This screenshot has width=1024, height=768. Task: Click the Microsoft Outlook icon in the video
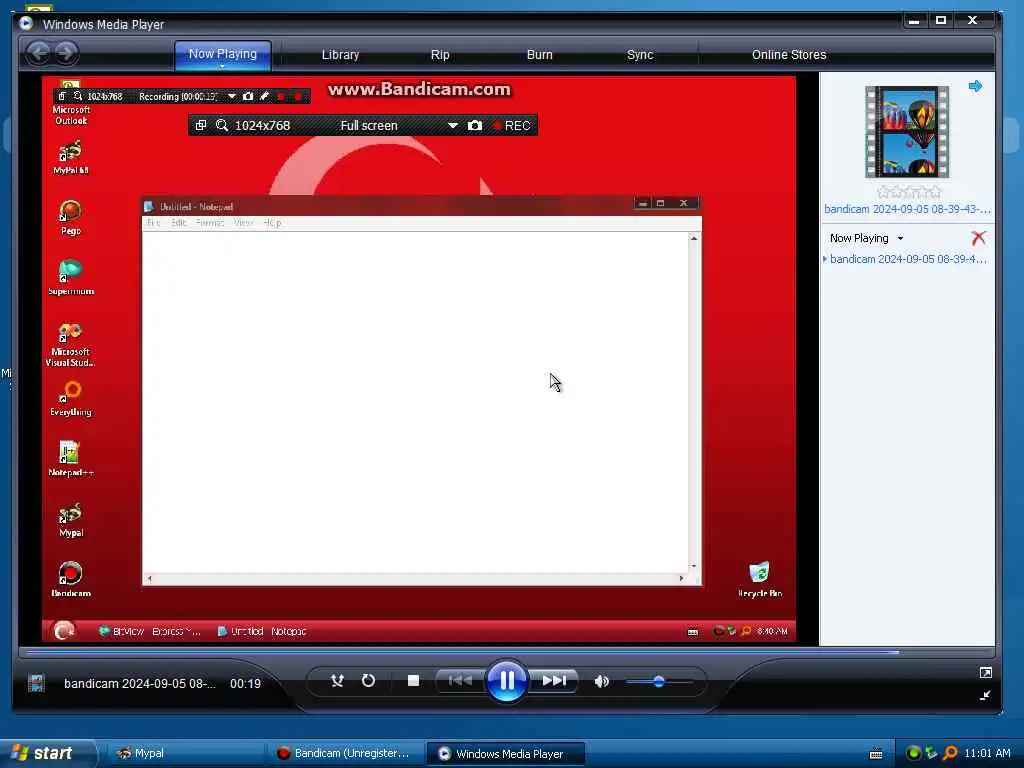[71, 103]
